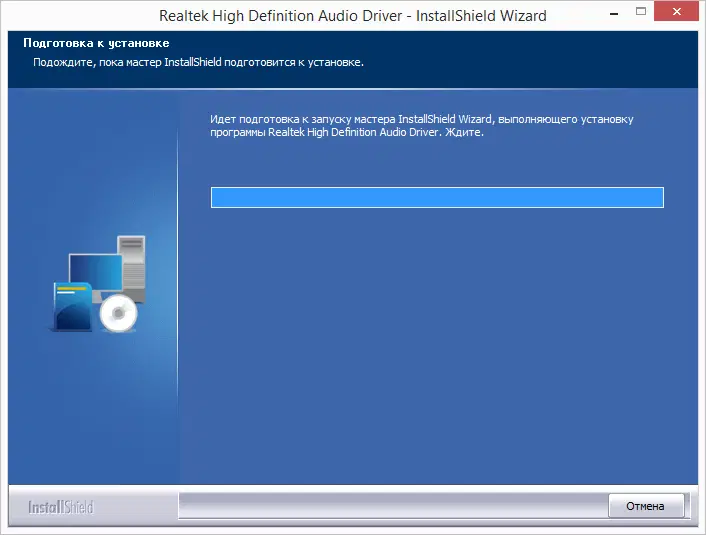
Task: Click the installation progress bar
Action: pos(437,198)
